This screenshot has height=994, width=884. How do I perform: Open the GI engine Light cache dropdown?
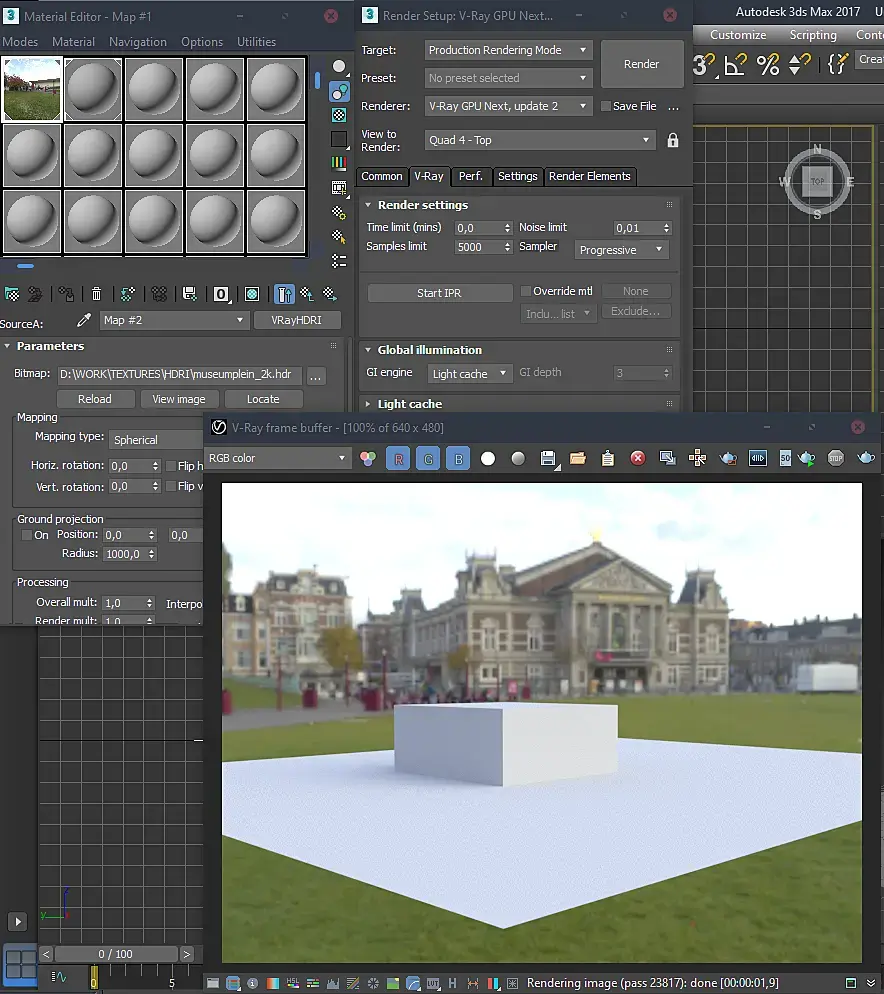[x=469, y=373]
